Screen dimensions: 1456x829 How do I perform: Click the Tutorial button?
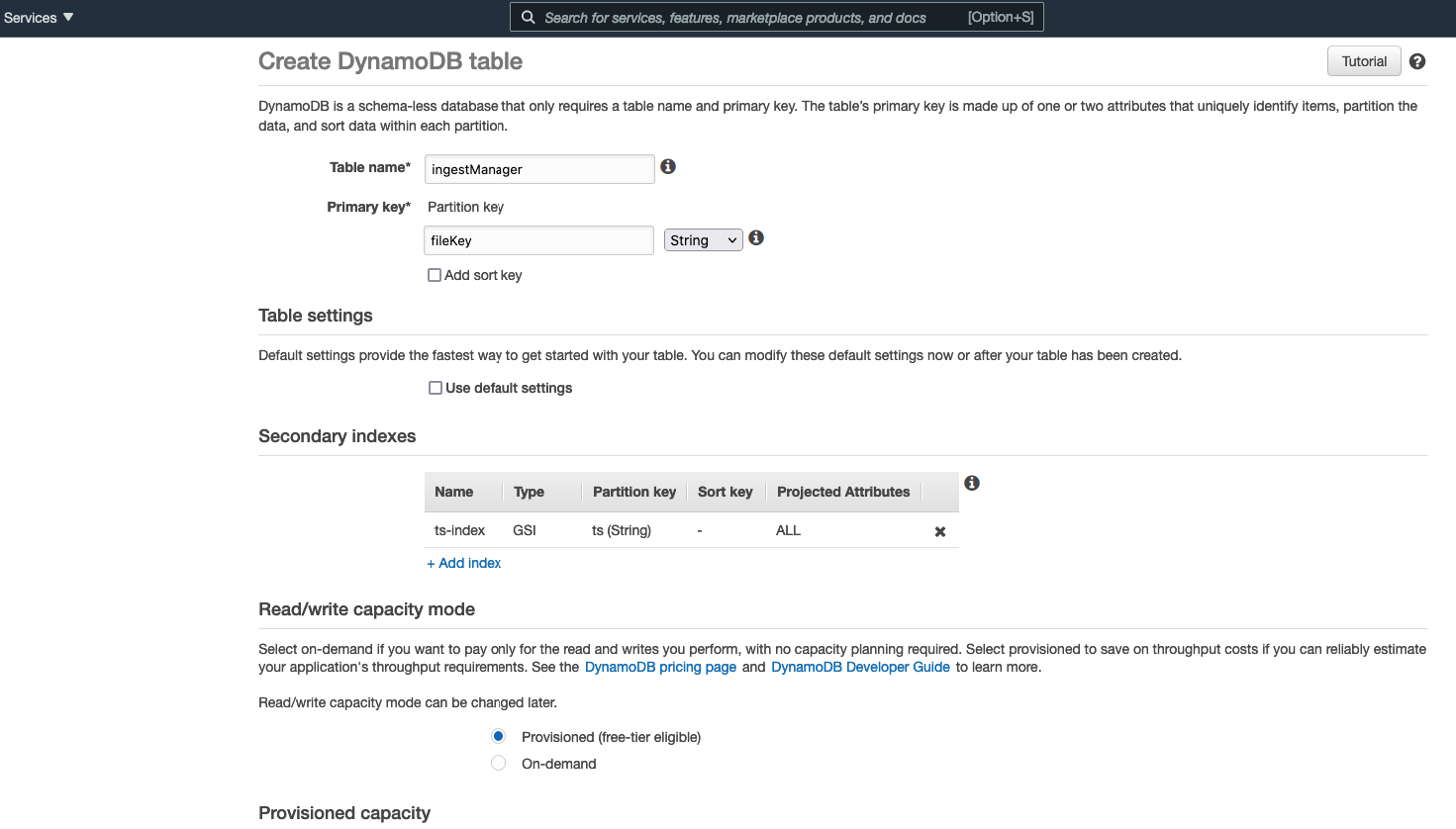[x=1363, y=61]
